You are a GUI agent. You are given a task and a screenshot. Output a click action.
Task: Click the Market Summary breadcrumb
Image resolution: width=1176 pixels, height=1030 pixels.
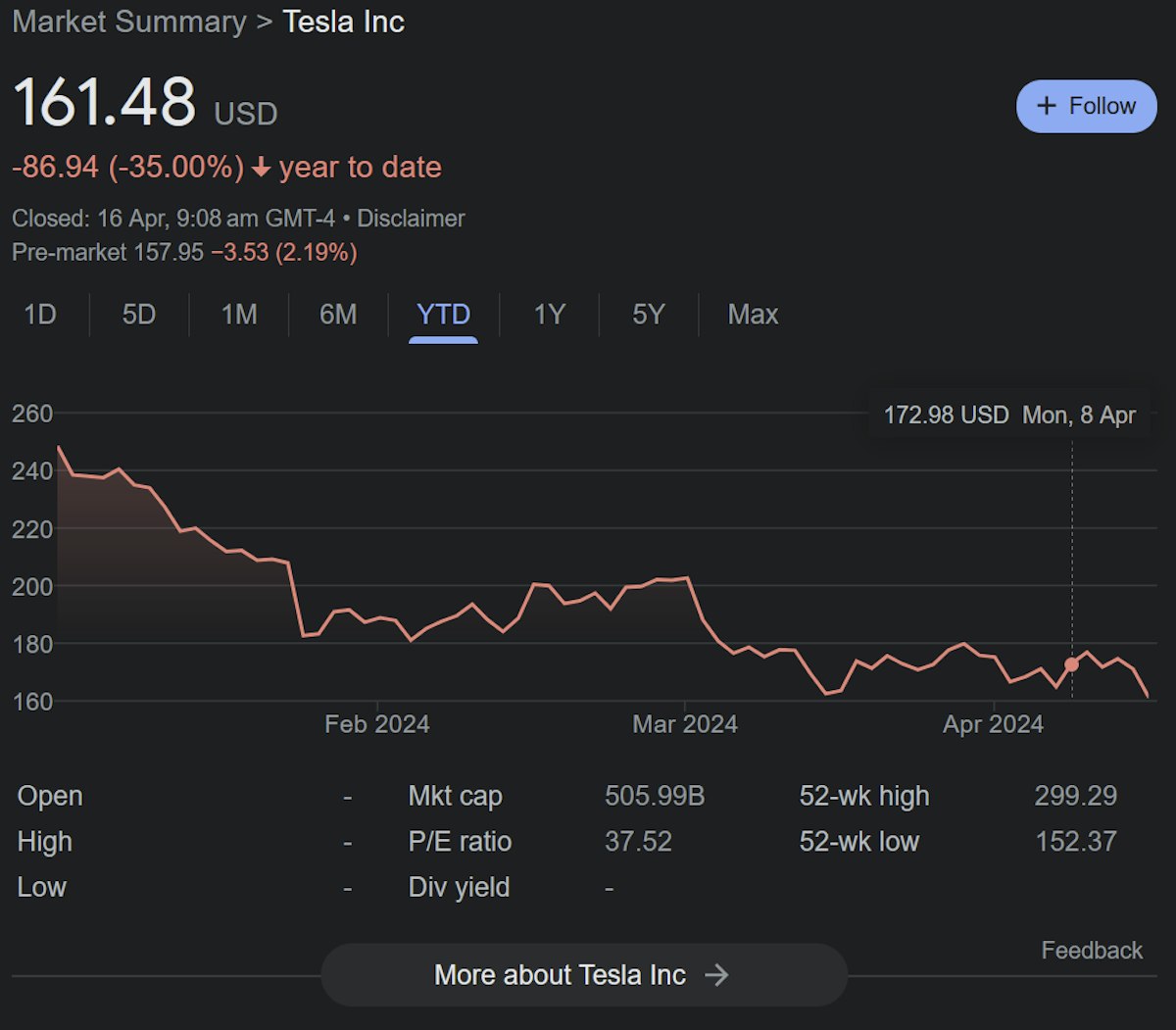(129, 23)
